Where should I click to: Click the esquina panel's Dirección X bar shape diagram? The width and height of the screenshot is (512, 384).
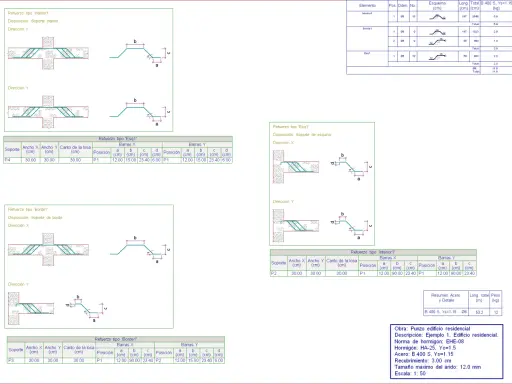coord(351,167)
